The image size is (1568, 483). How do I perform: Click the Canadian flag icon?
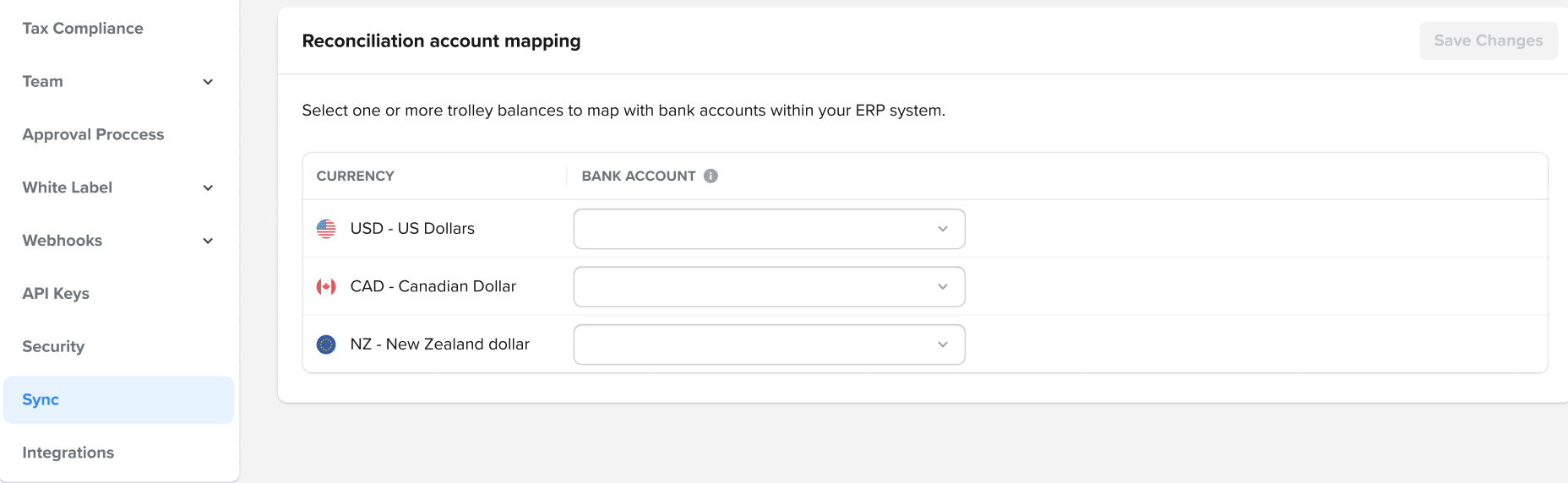[326, 287]
